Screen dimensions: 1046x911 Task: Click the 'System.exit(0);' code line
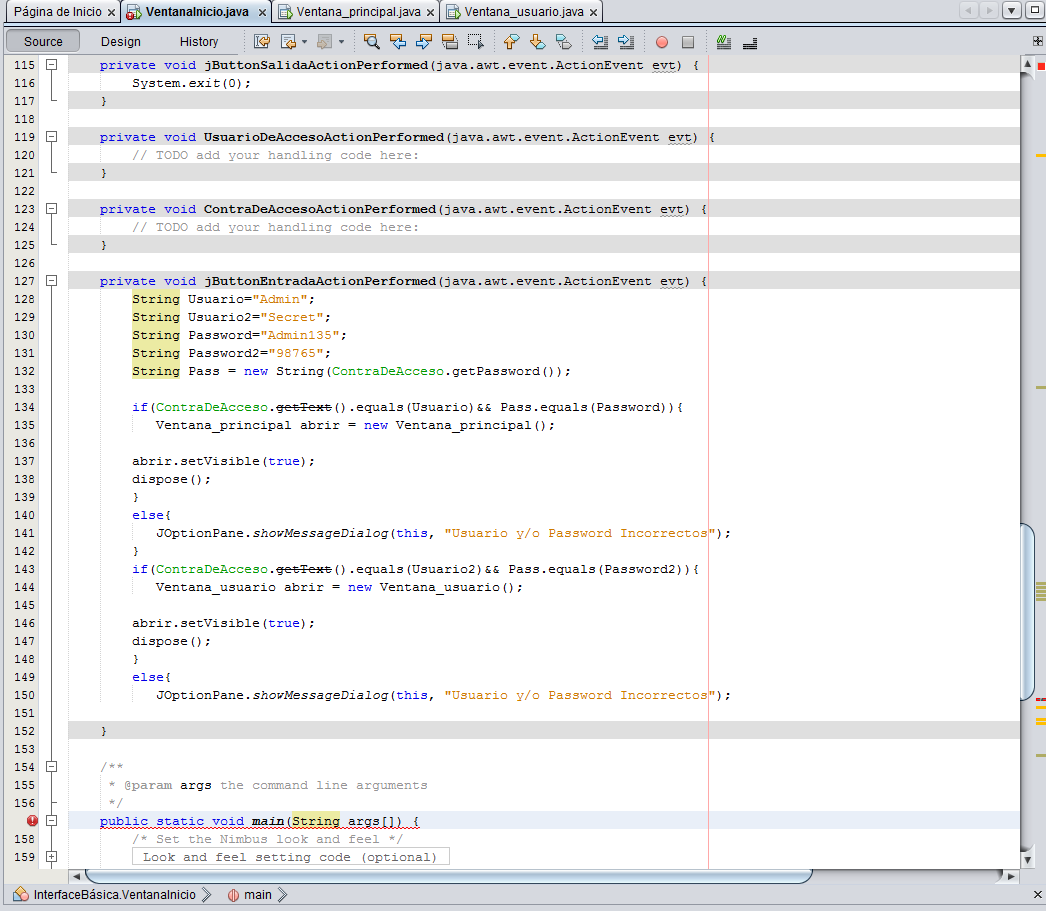coord(191,83)
